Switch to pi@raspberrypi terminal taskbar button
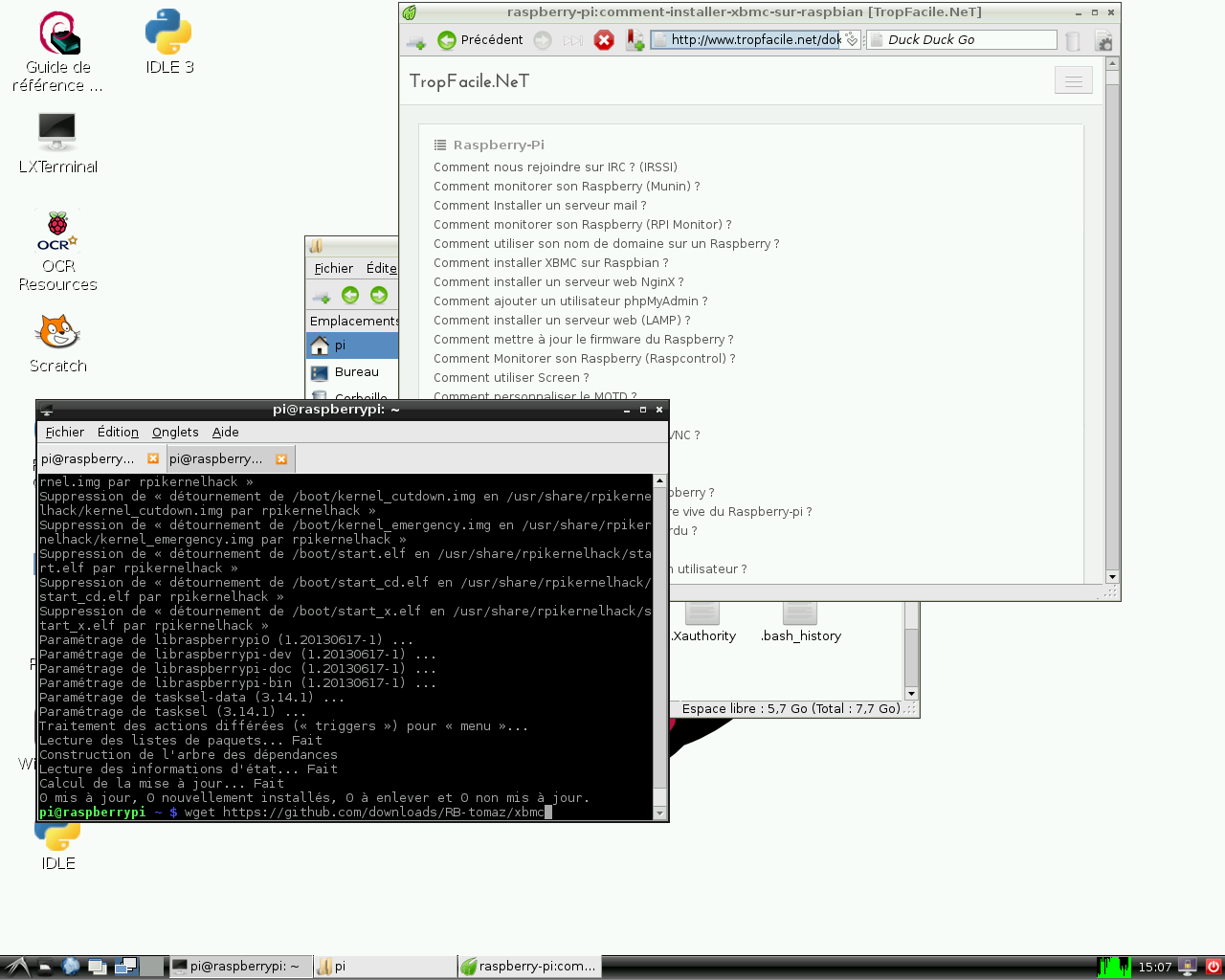The height and width of the screenshot is (980, 1225). coord(240,967)
